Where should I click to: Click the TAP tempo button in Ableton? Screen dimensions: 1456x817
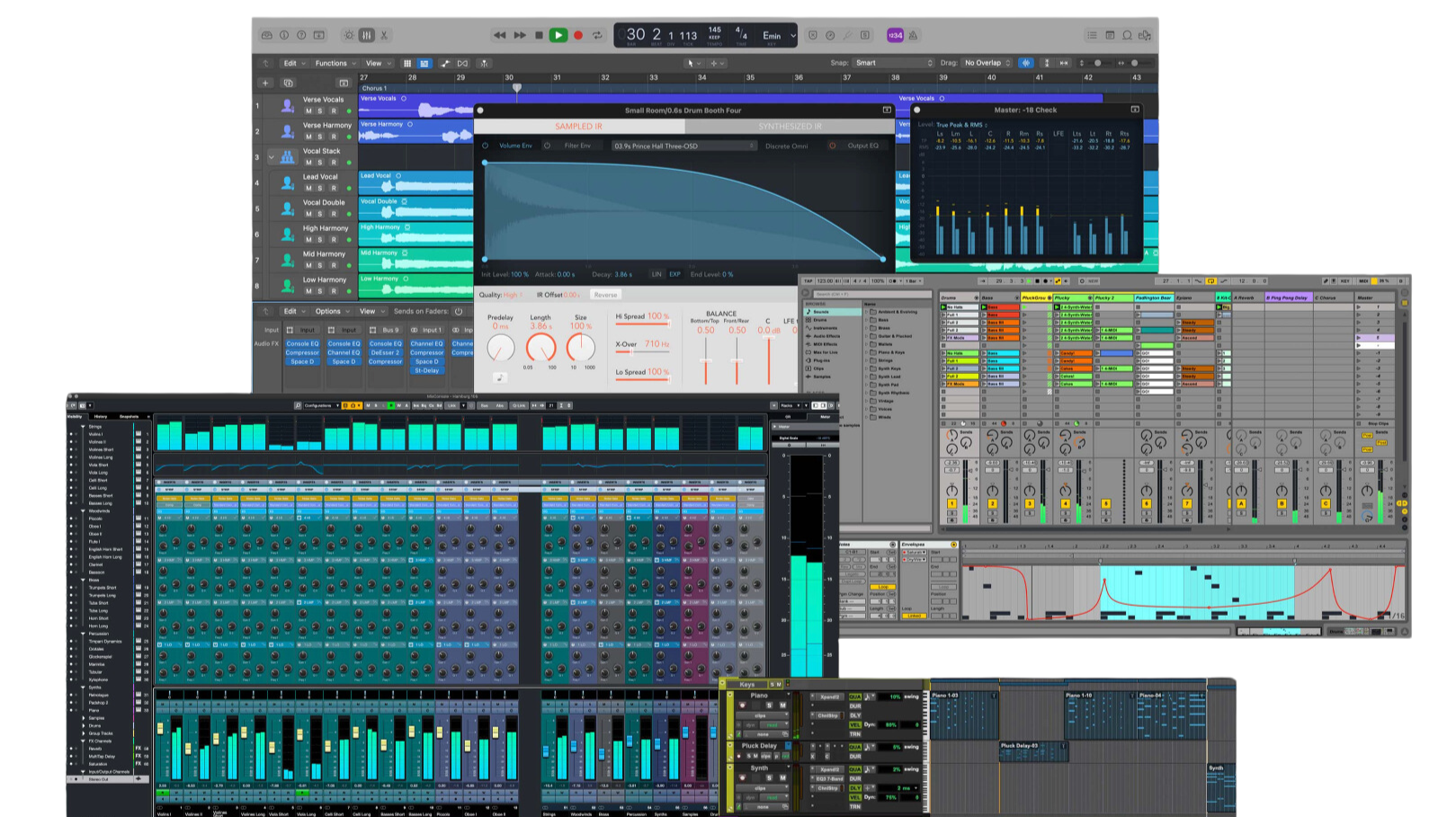(808, 281)
